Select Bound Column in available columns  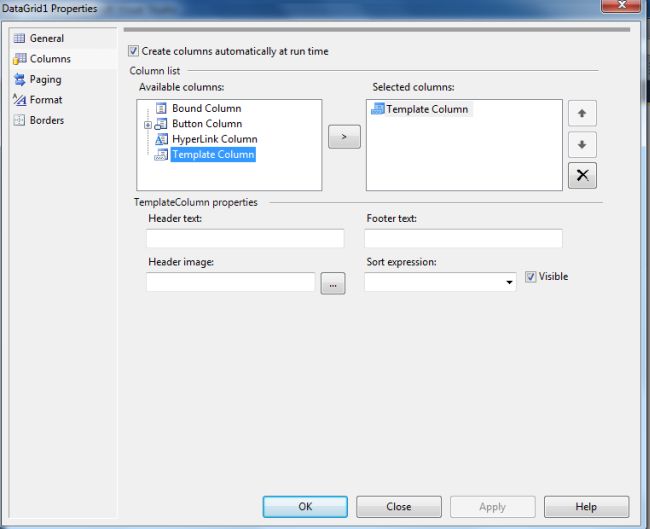[206, 108]
